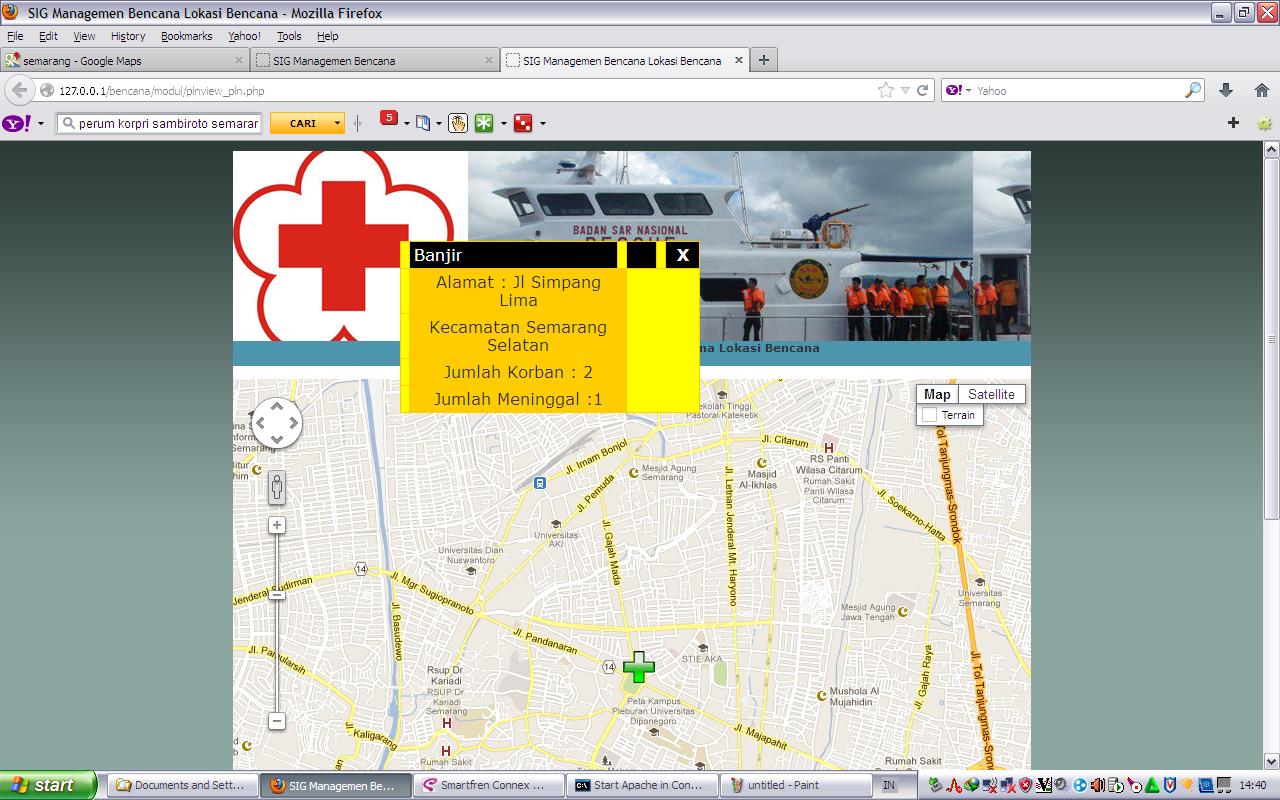
Task: Click the Street View pegman icon
Action: click(x=277, y=488)
